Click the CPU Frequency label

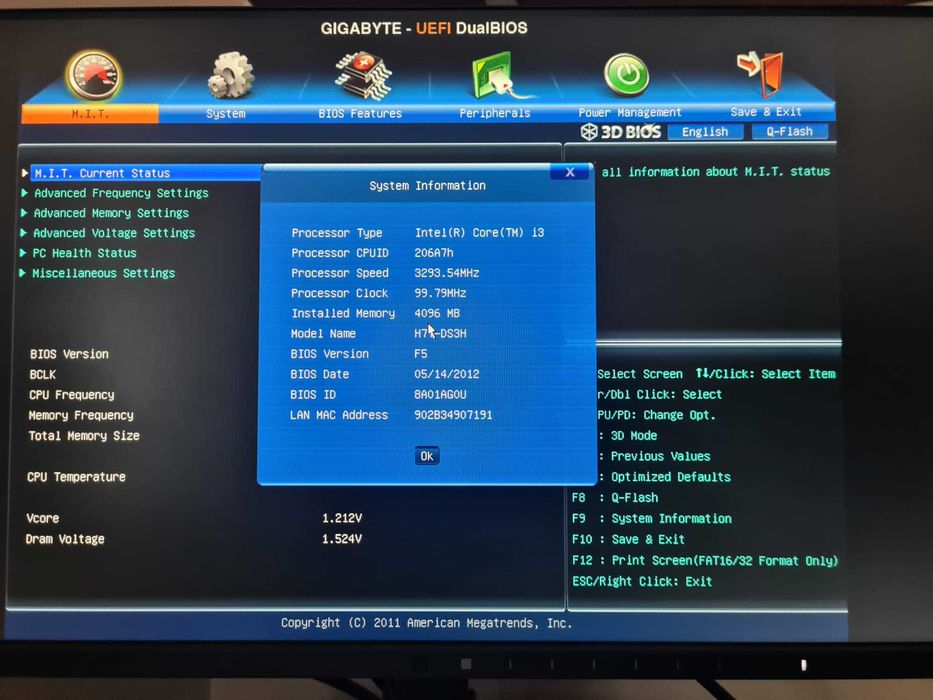click(x=71, y=395)
